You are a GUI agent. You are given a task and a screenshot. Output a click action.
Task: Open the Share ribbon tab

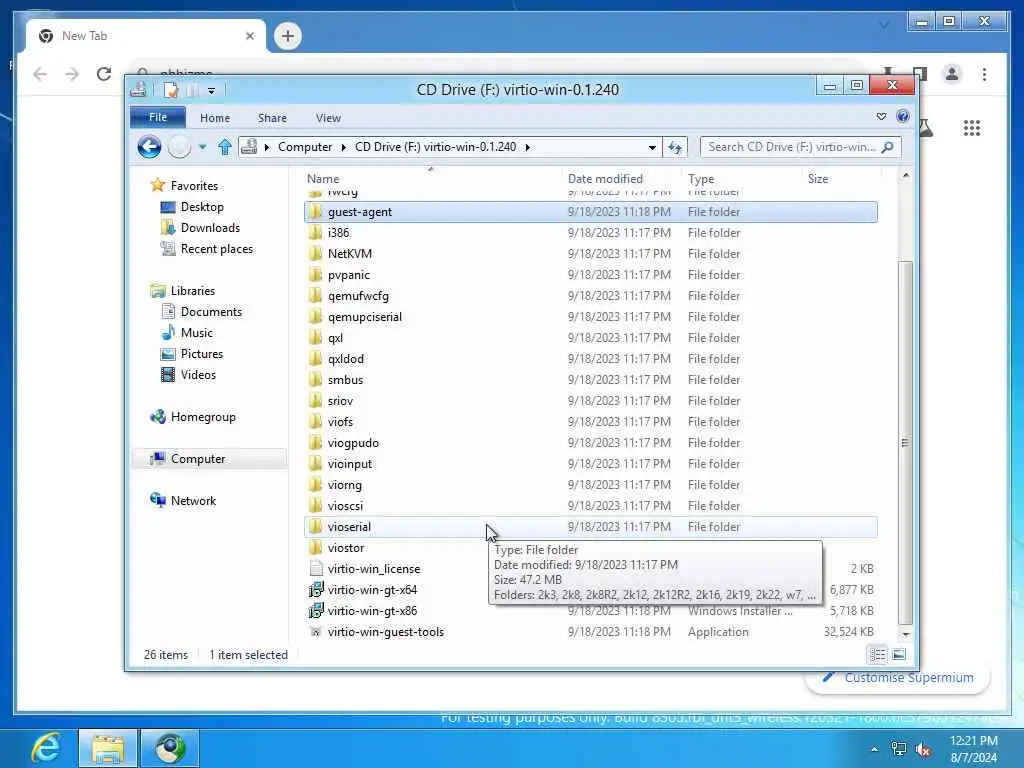[x=272, y=118]
